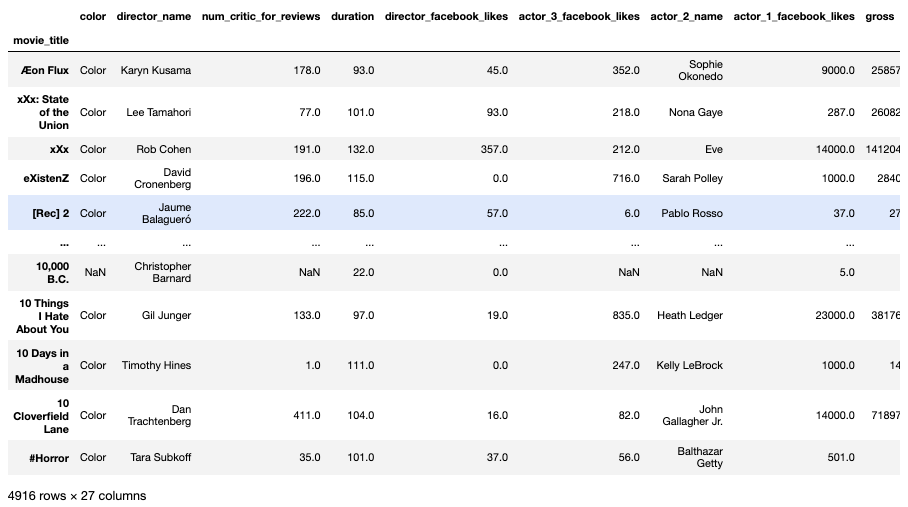Screen dimensions: 908x507
Task: Click the director_name column header
Action: click(153, 16)
